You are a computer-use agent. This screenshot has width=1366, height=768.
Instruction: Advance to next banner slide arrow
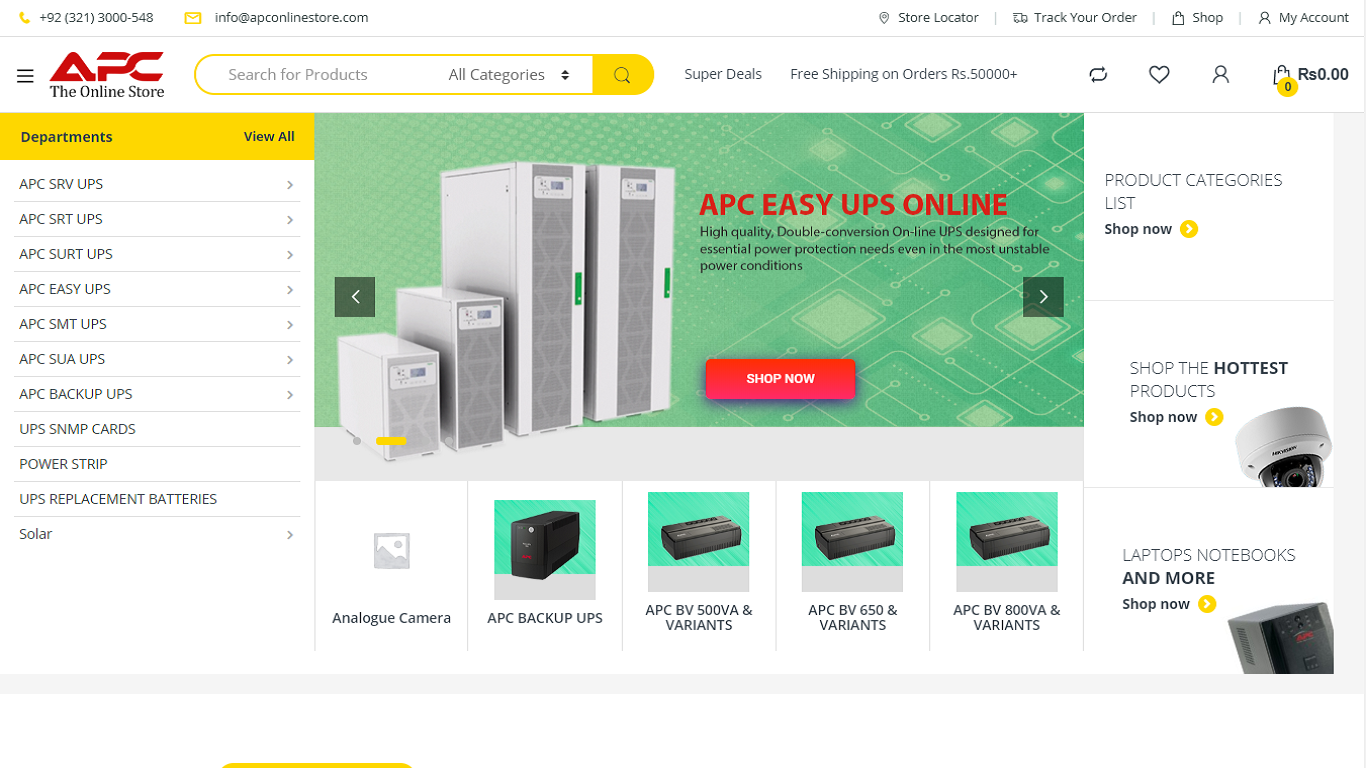pos(1043,297)
